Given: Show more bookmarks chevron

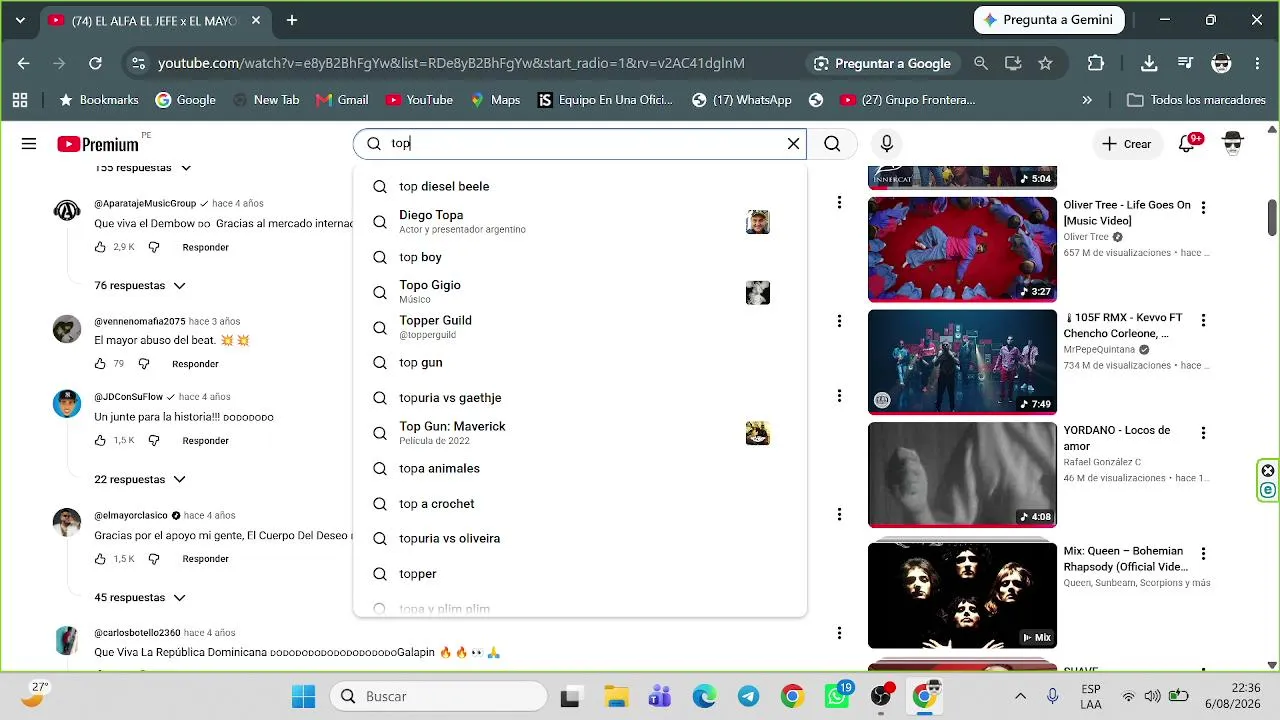Looking at the screenshot, I should pos(1087,100).
